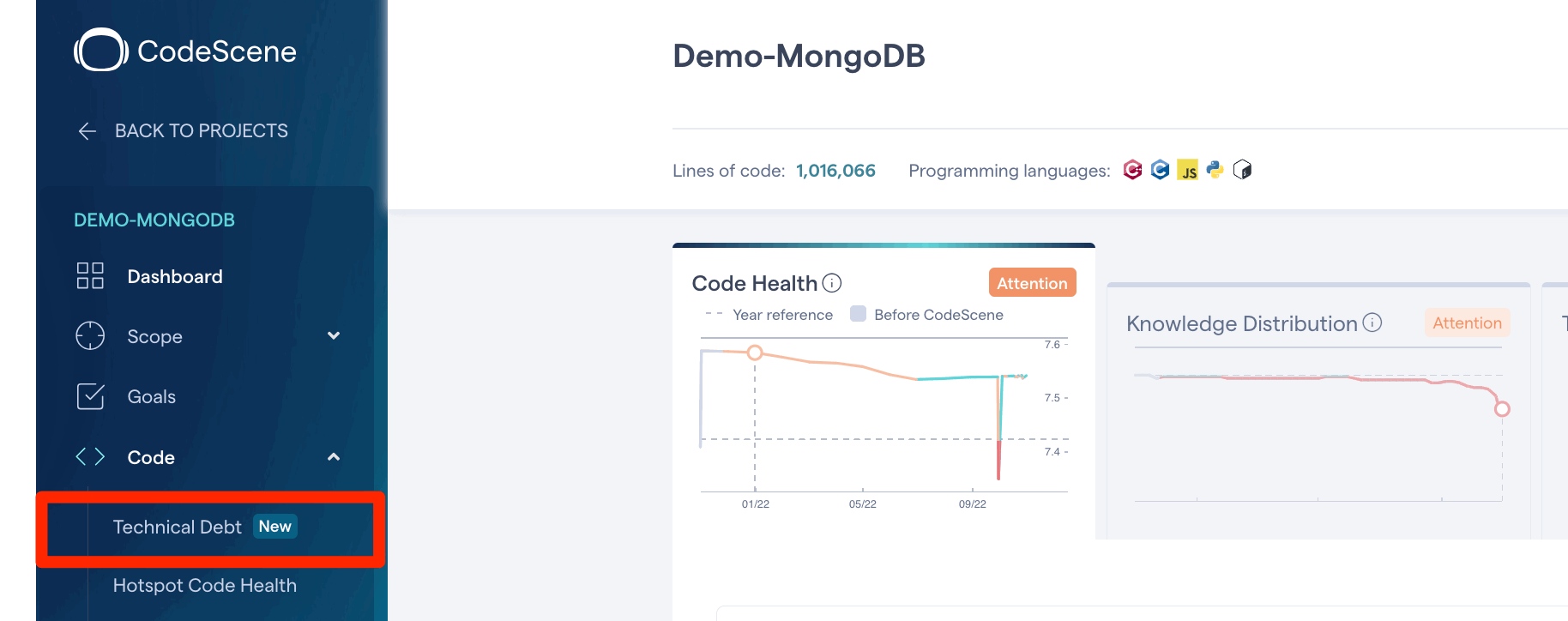This screenshot has width=1568, height=621.
Task: Open Hotspot Code Health submenu item
Action: tap(205, 586)
